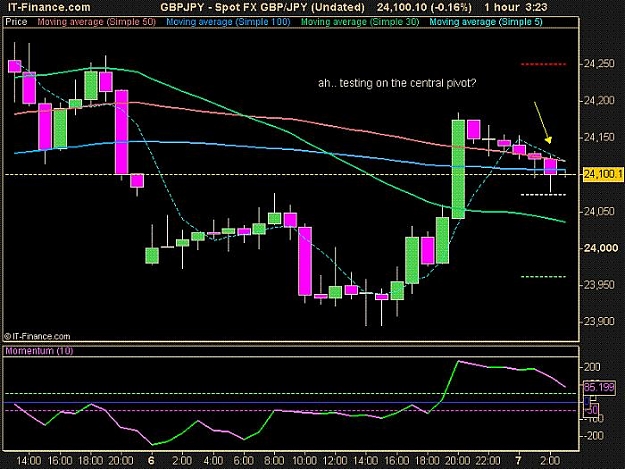625x469 pixels.
Task: Click the 24,000 price axis label
Action: (601, 248)
